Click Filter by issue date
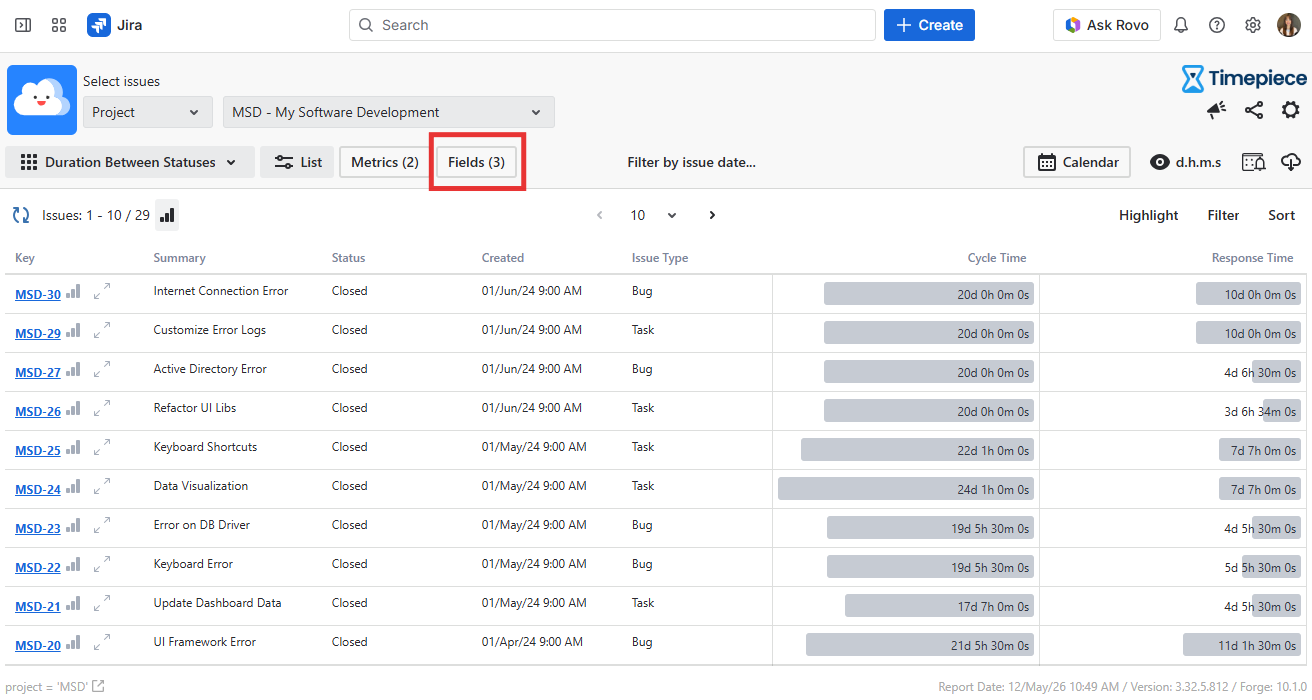The width and height of the screenshot is (1312, 700). pos(692,162)
